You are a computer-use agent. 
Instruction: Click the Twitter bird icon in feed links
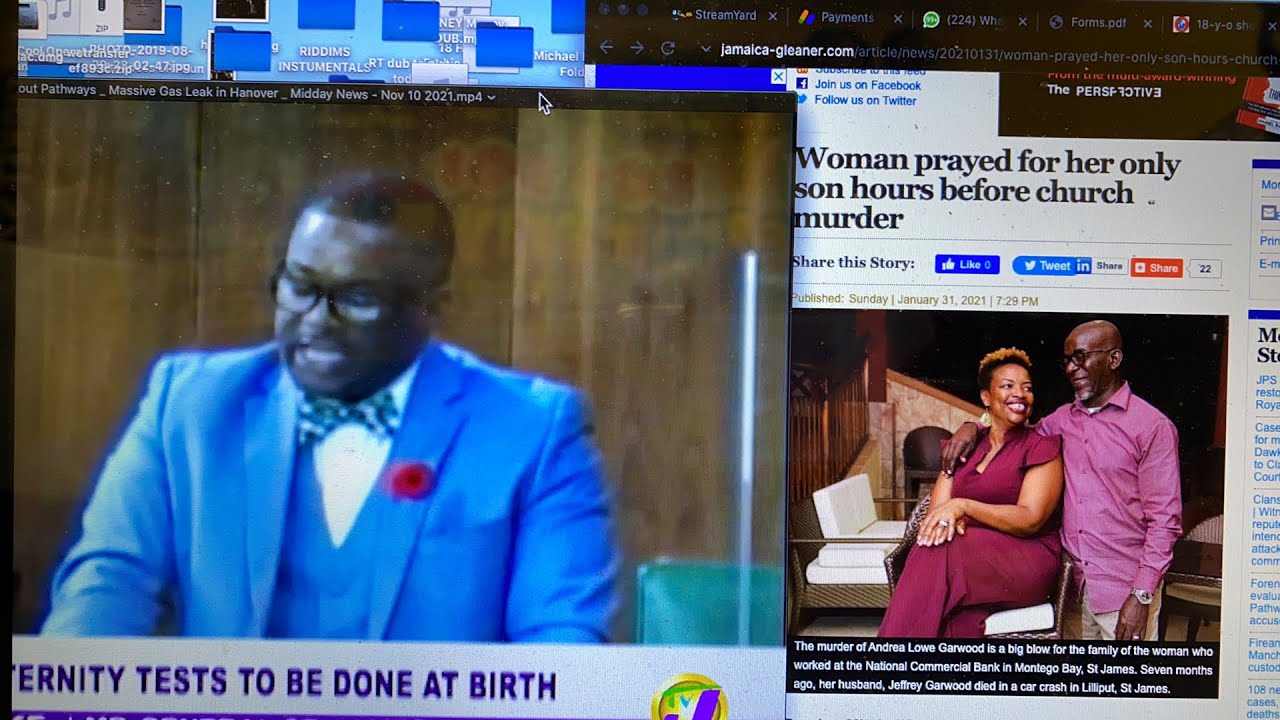[x=802, y=100]
